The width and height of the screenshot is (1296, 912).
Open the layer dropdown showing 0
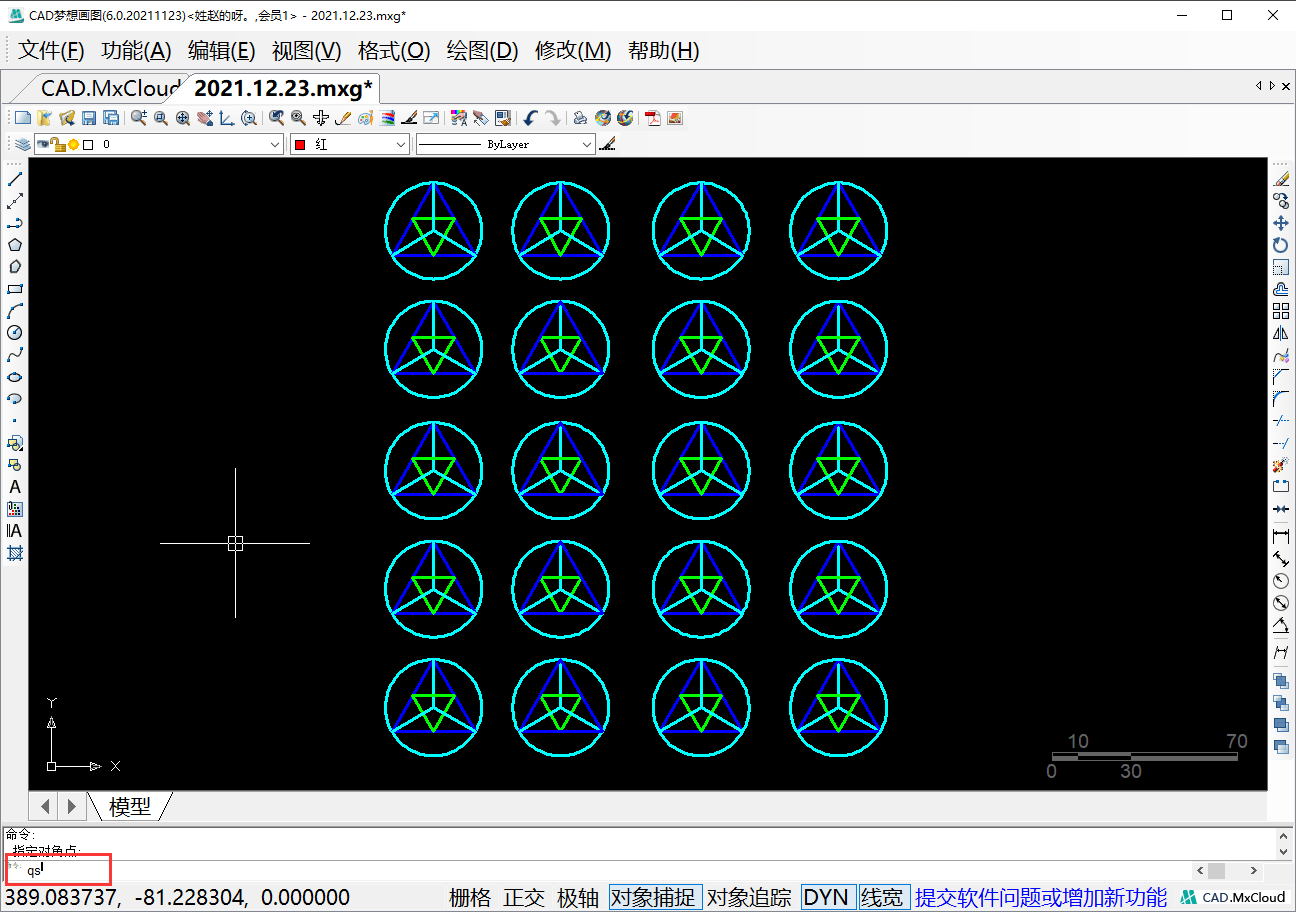pyautogui.click(x=159, y=145)
